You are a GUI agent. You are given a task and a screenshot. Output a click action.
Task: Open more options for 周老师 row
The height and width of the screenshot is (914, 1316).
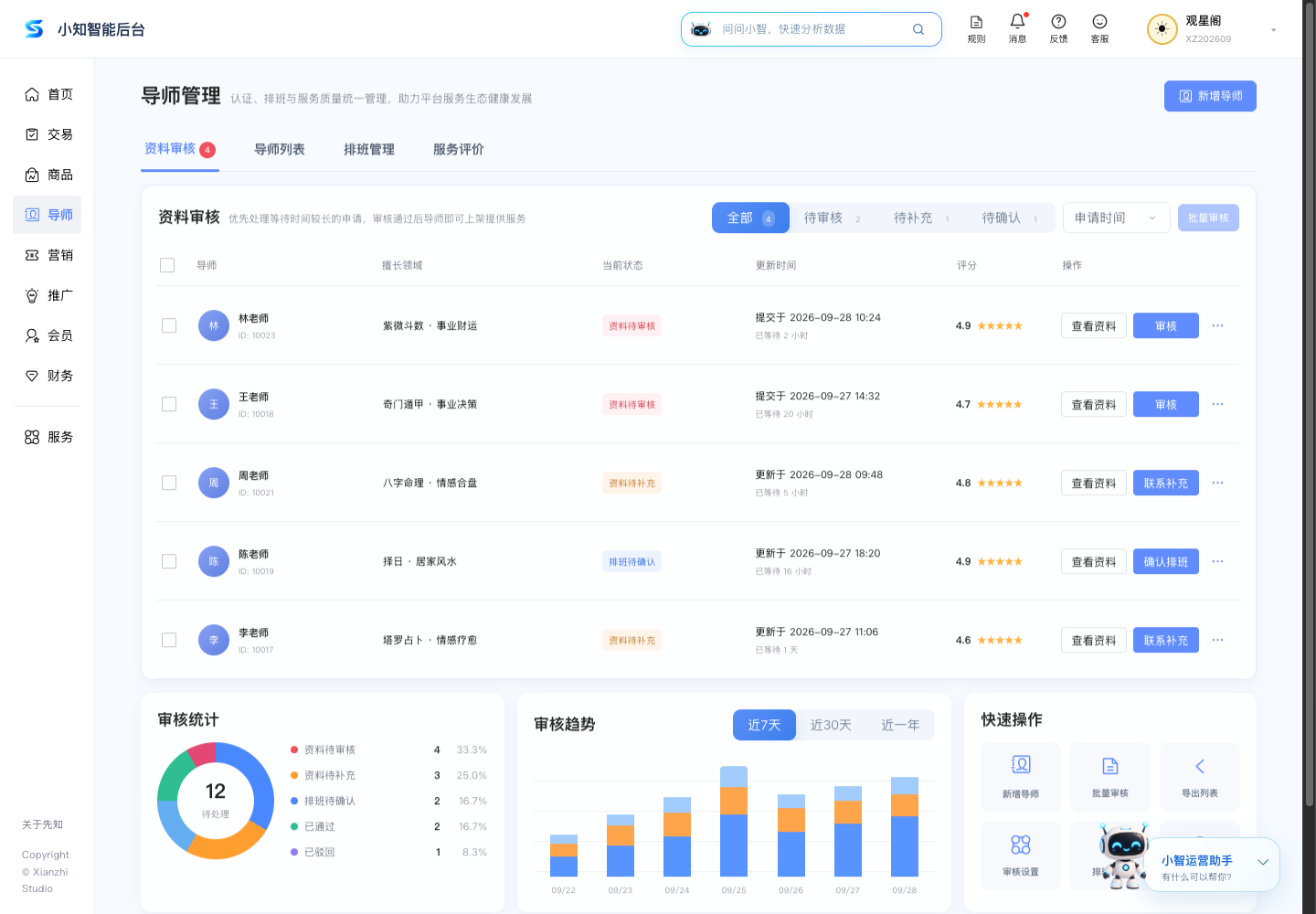coord(1217,483)
